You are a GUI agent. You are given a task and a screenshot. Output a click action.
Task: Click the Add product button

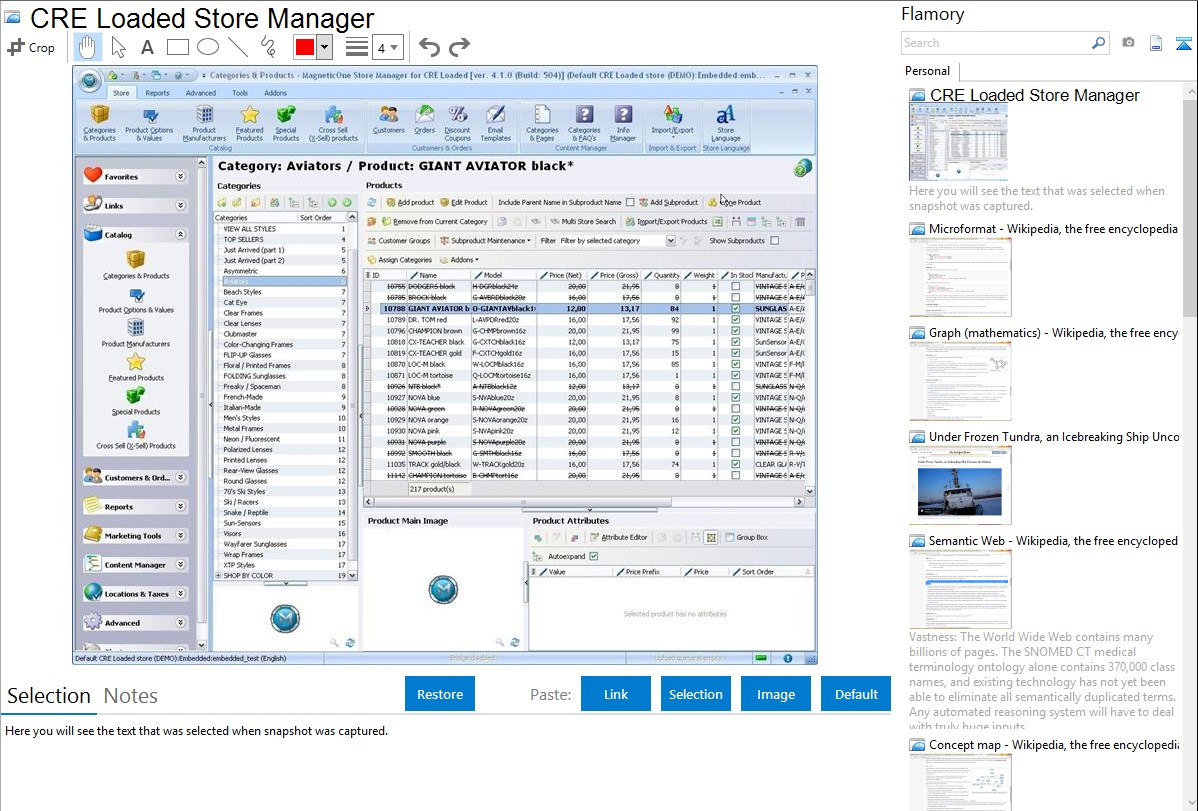coord(410,203)
